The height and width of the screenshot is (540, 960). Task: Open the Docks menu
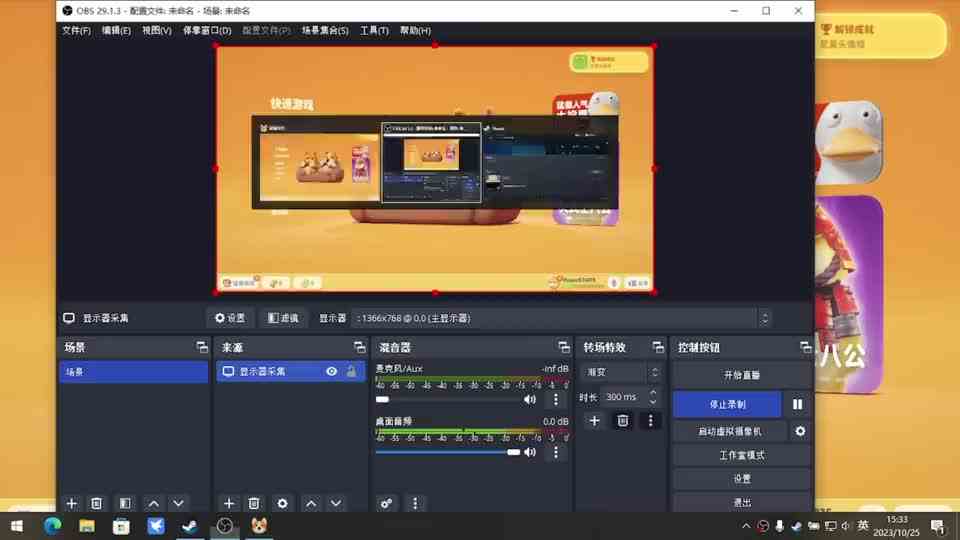click(x=207, y=31)
